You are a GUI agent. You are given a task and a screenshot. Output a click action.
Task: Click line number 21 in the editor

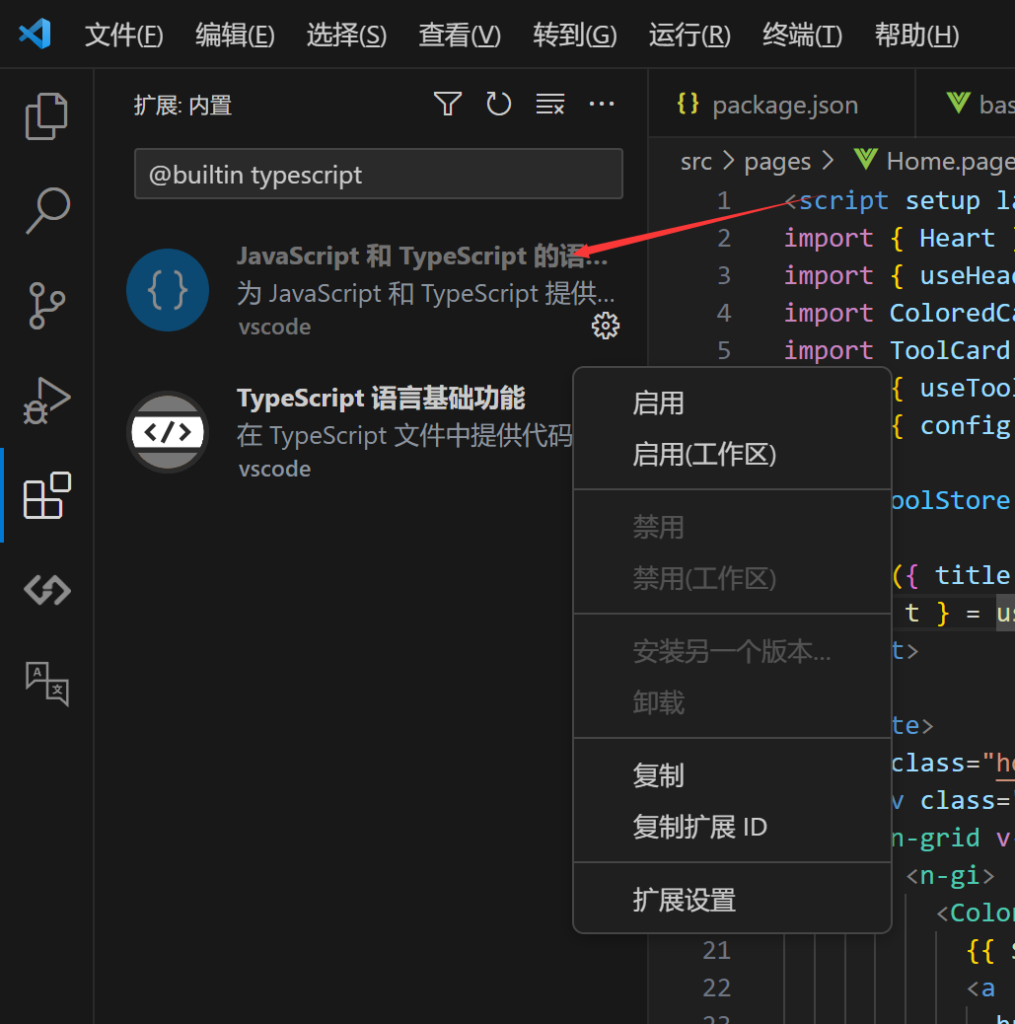716,950
